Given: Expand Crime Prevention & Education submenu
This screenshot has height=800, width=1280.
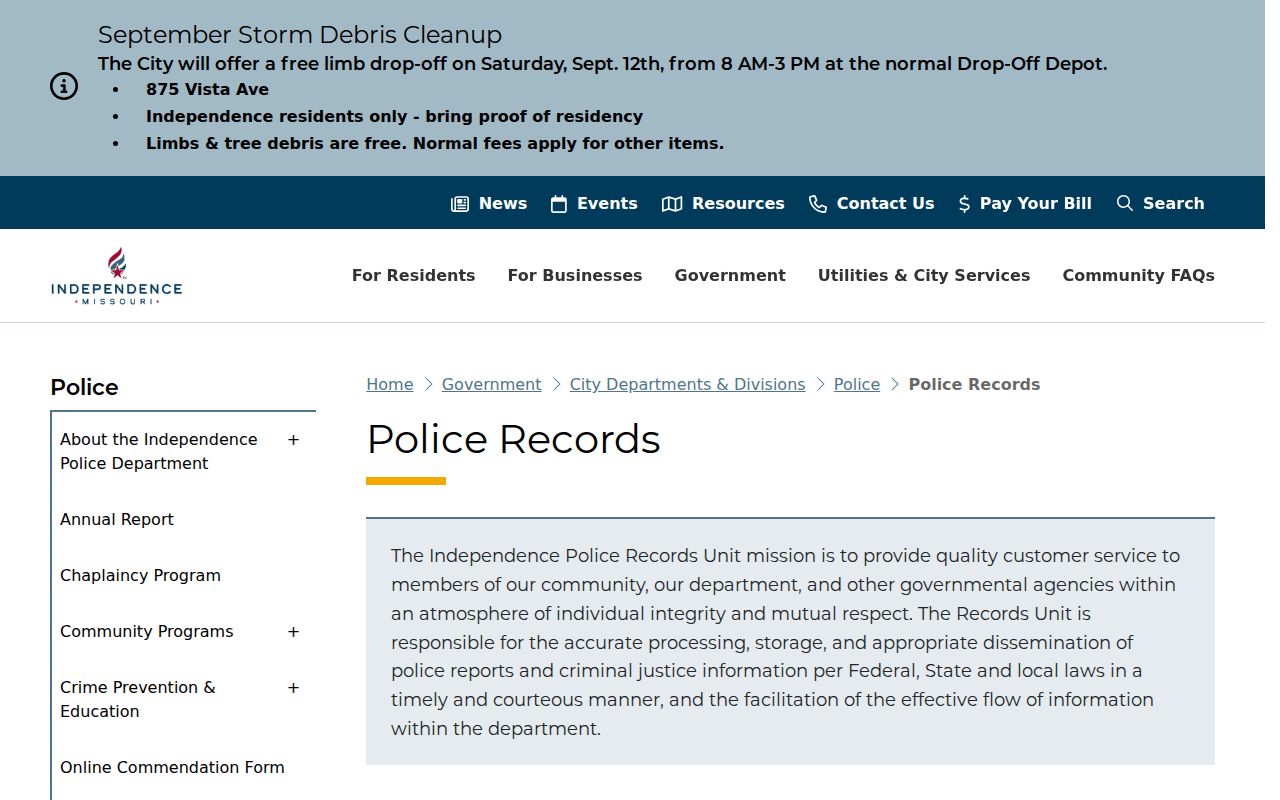Looking at the screenshot, I should tap(293, 688).
